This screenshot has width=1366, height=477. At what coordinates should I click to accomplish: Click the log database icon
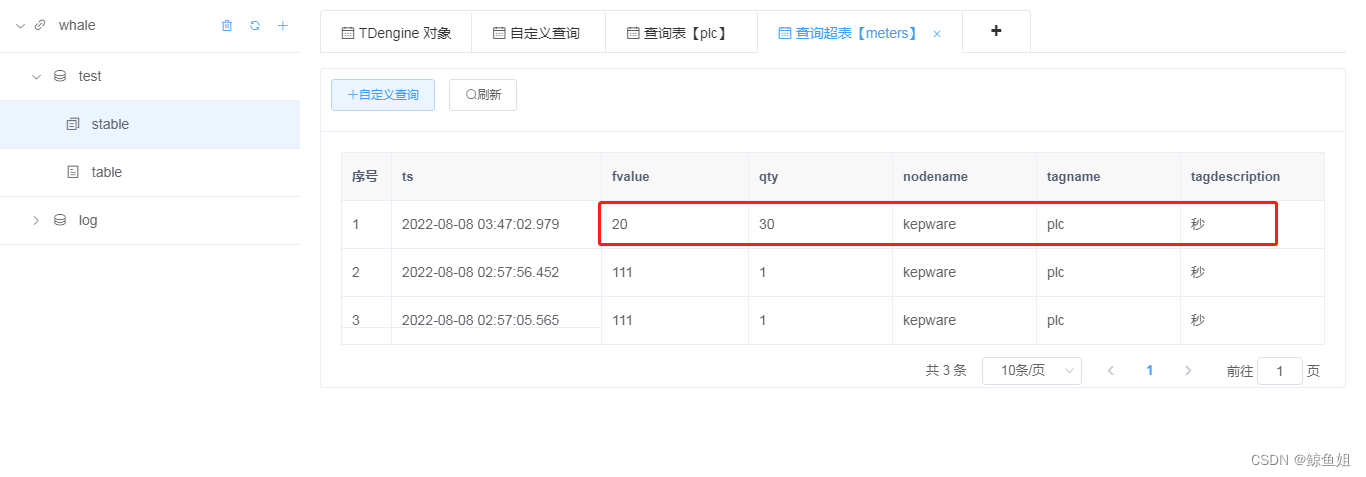pyautogui.click(x=60, y=220)
